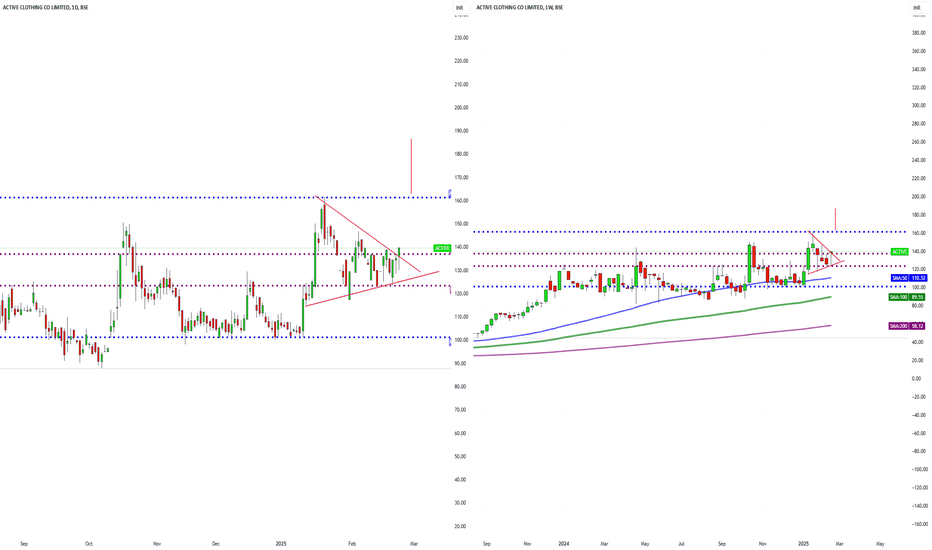Click the Oct label on daily time axis
This screenshot has width=932, height=550.
pyautogui.click(x=89, y=543)
